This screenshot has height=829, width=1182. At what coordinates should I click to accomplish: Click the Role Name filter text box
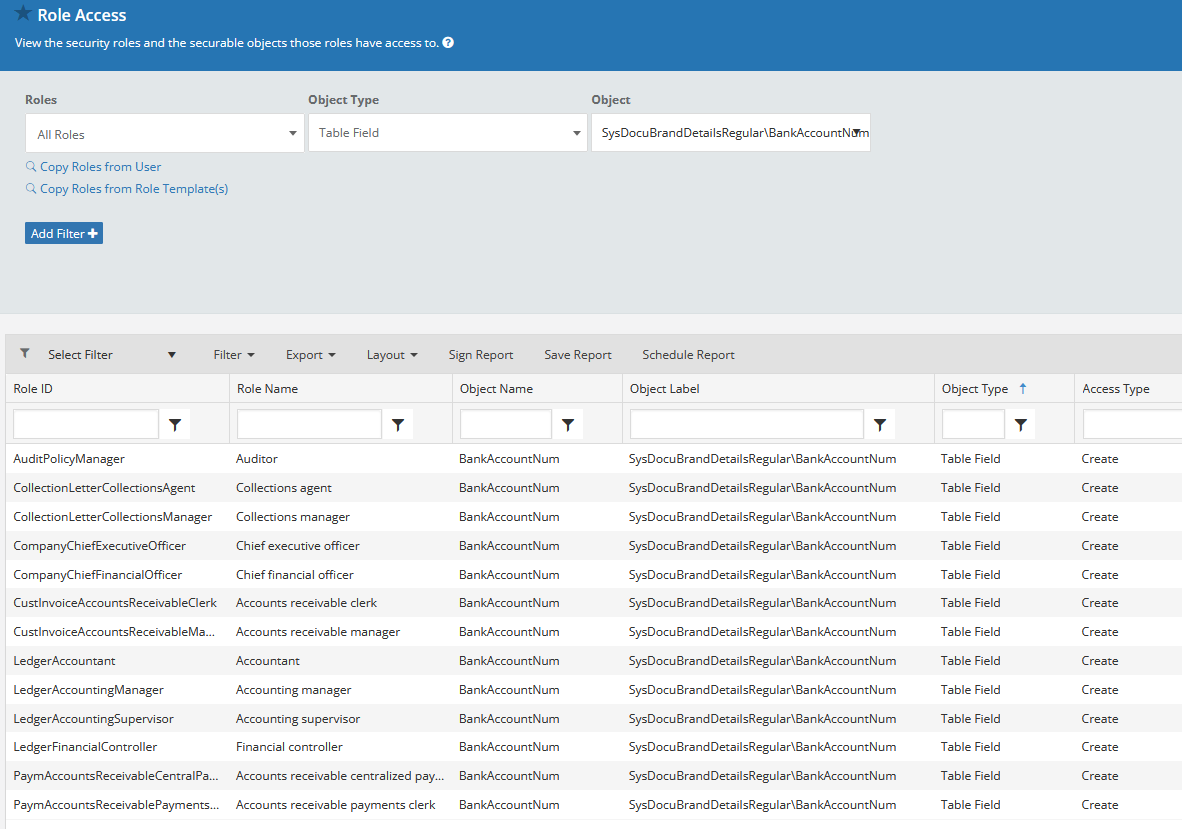(309, 425)
